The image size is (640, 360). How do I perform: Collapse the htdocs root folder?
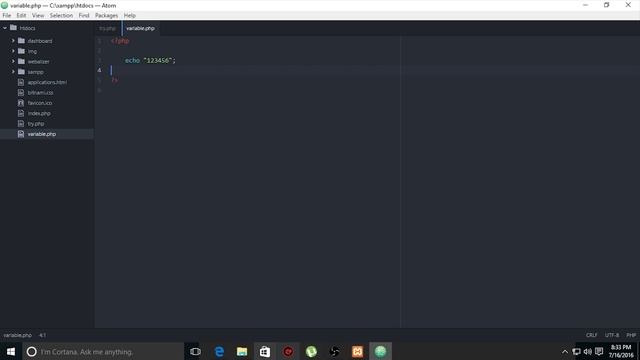[x=5, y=28]
